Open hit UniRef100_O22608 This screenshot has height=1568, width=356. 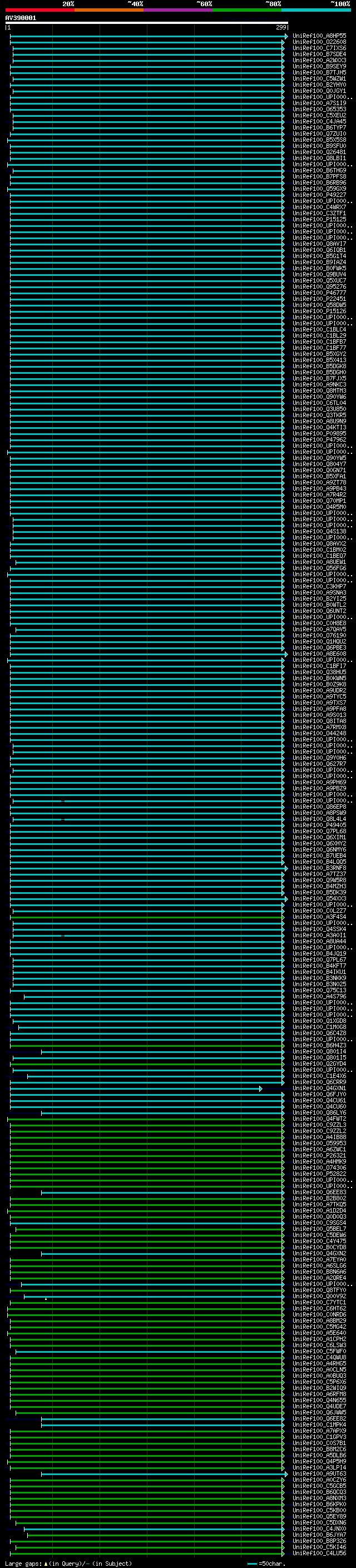tap(319, 43)
